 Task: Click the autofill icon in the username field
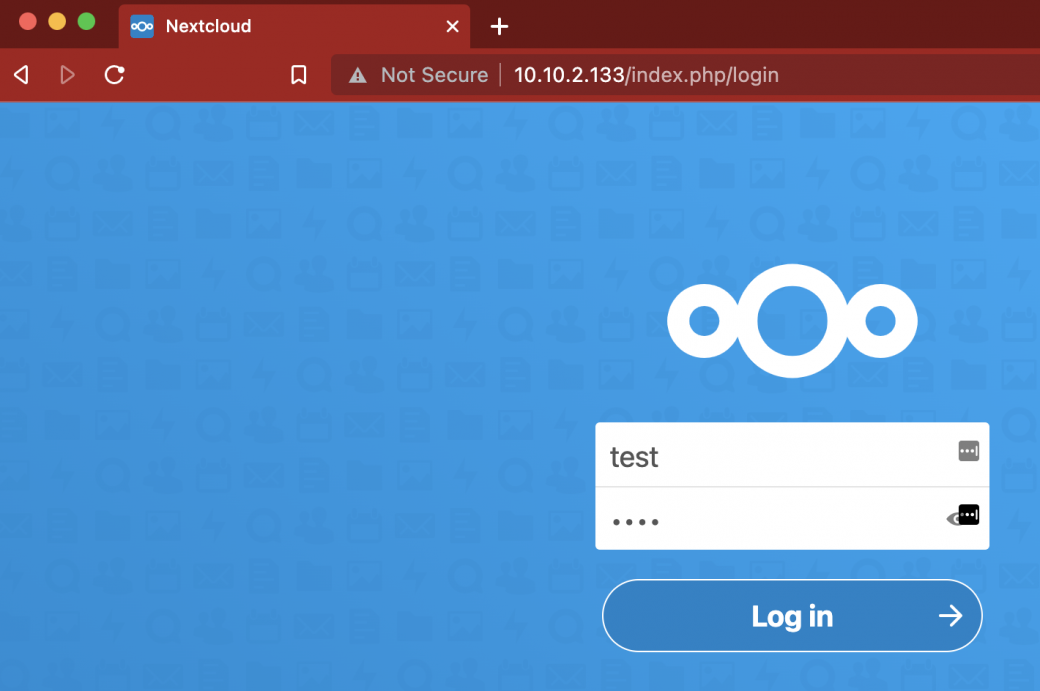[x=968, y=450]
